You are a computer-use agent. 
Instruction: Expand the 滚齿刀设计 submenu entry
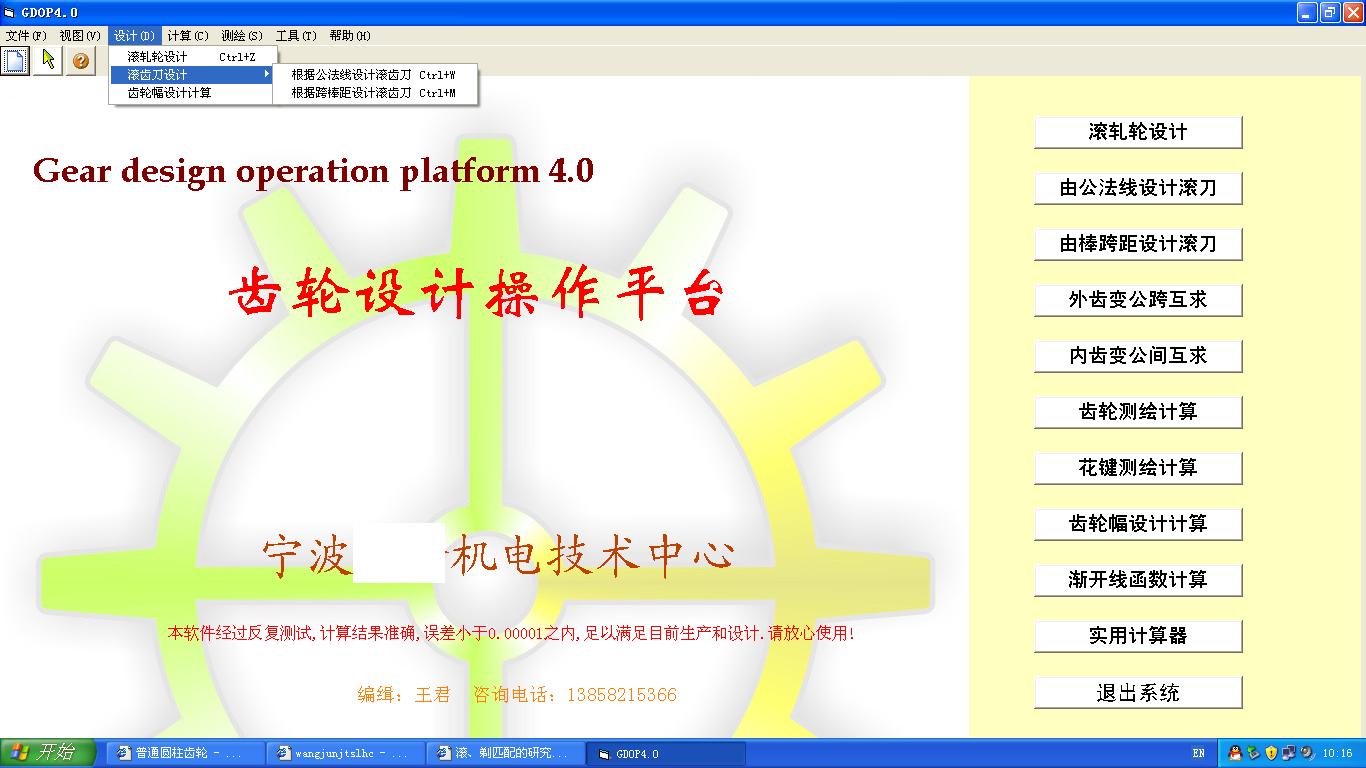coord(191,75)
